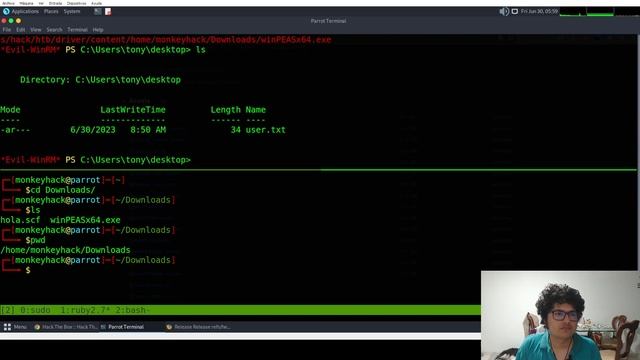Open the Applications menu
The width and height of the screenshot is (640, 360).
[25, 11]
